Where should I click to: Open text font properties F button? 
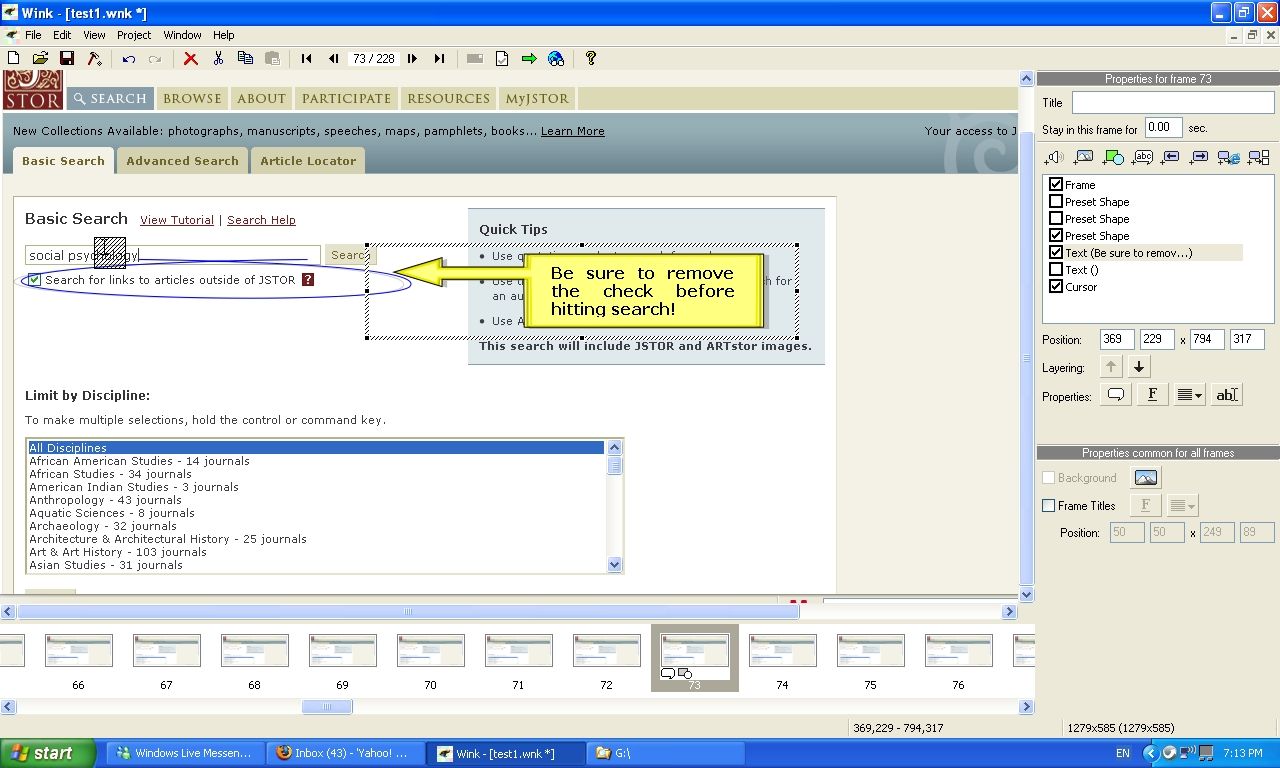pyautogui.click(x=1152, y=395)
